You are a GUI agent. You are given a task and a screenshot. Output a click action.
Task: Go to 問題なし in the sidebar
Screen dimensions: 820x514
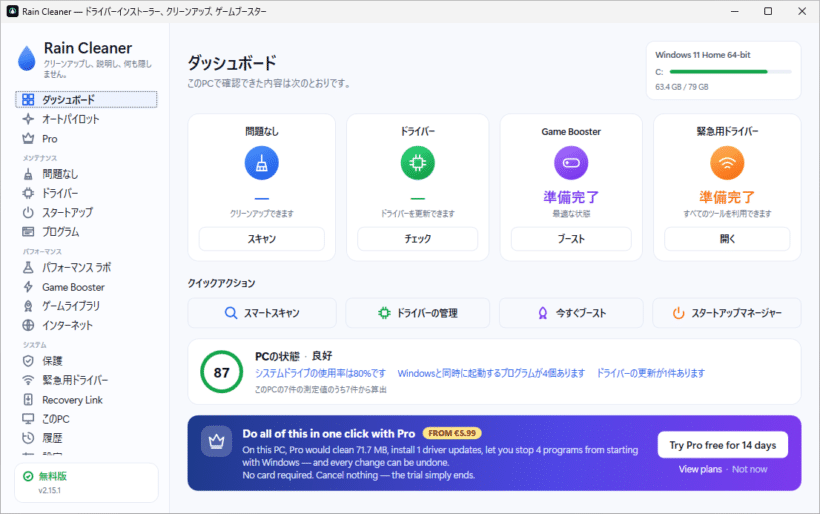(86, 174)
